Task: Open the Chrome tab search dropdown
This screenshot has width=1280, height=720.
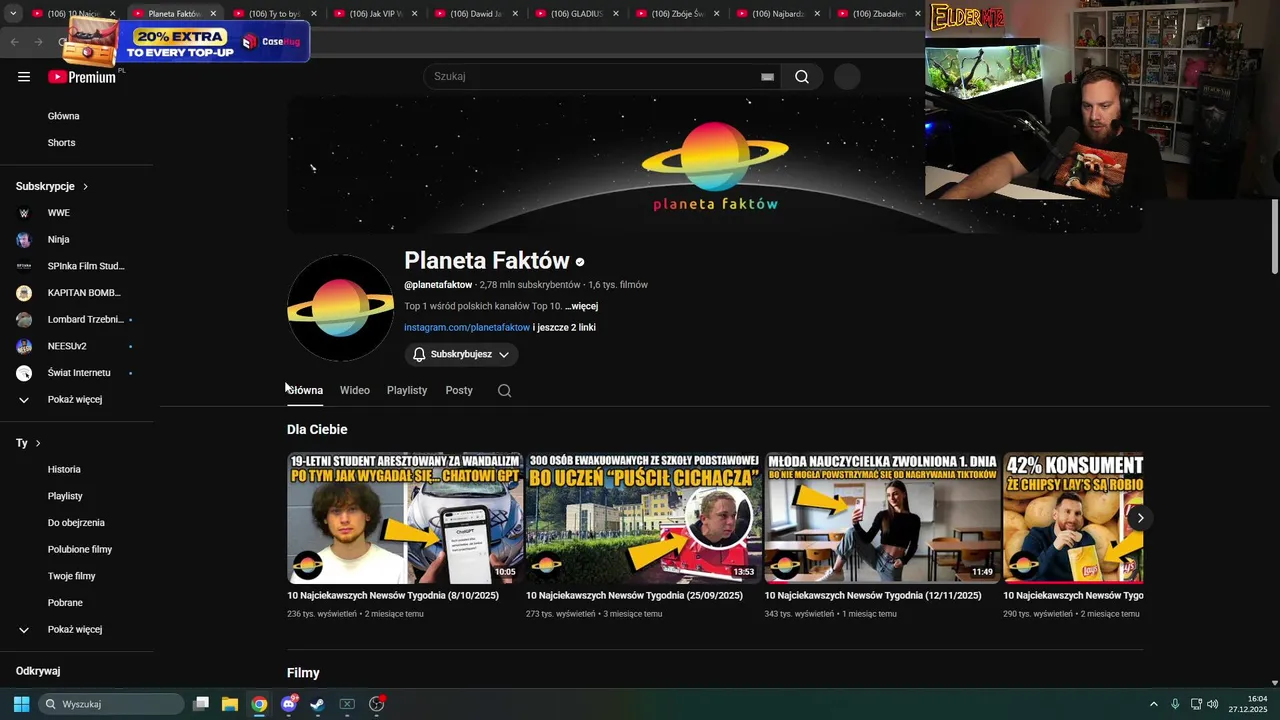Action: pyautogui.click(x=13, y=14)
